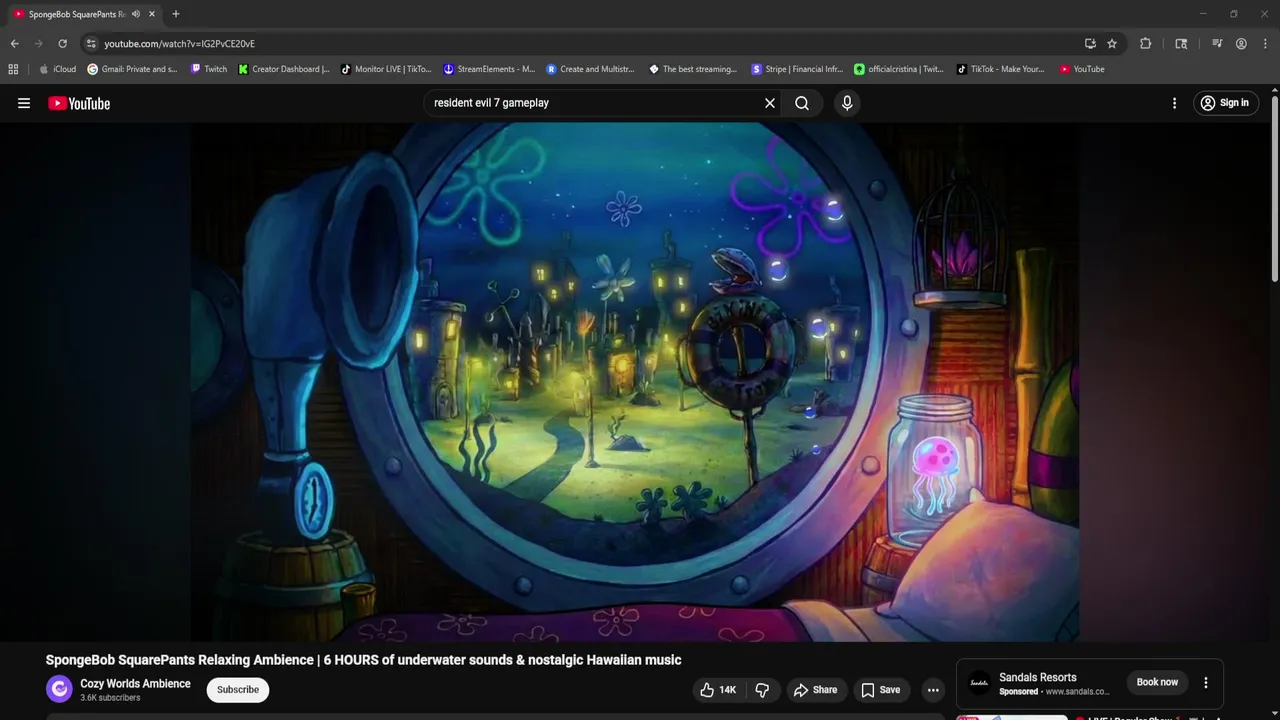Click the Sandals Resorts ad logo
1280x720 pixels.
(x=980, y=684)
